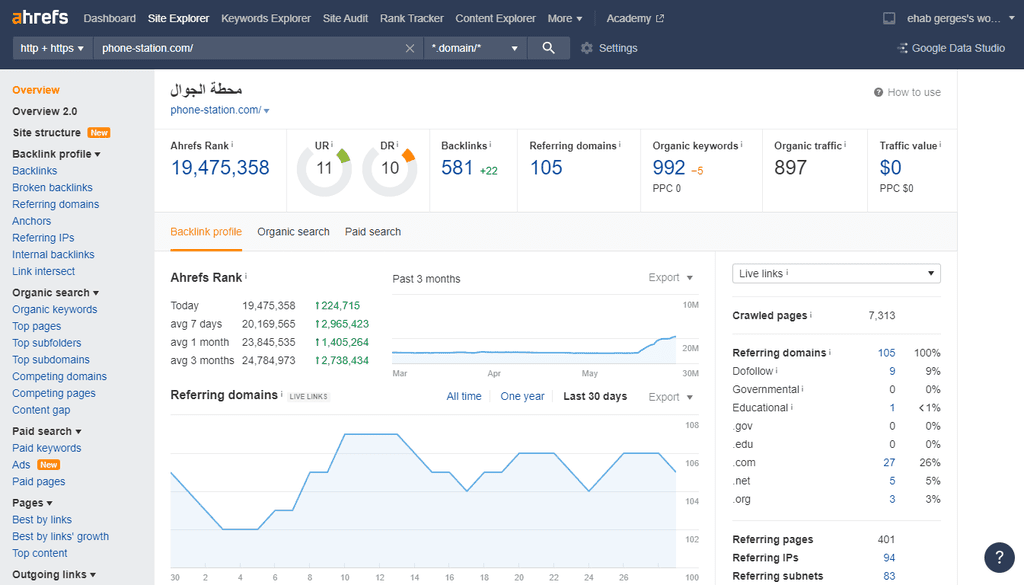The image size is (1024, 585).
Task: Open Anchors report
Action: 31,221
